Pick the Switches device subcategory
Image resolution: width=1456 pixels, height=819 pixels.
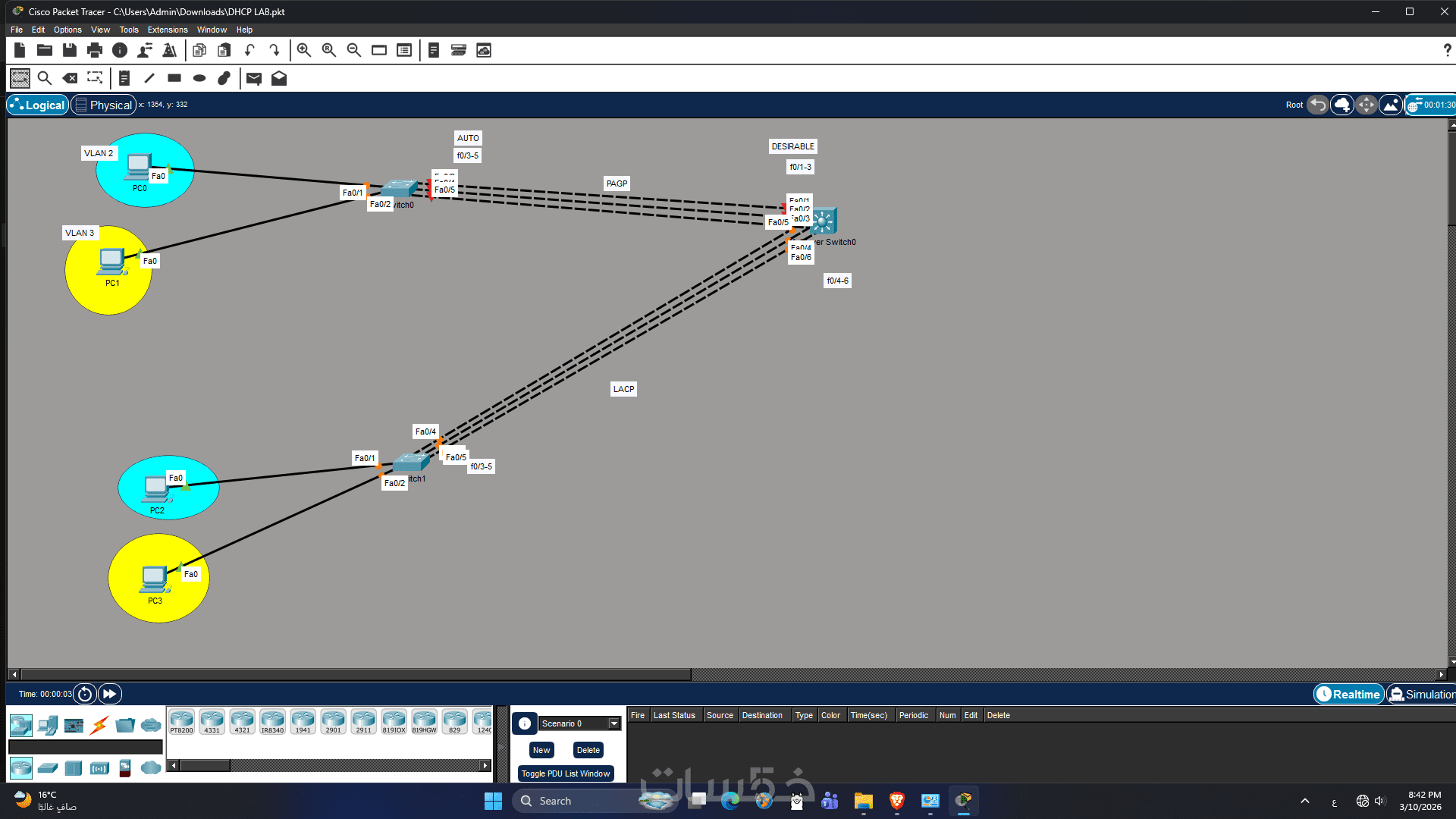(x=48, y=768)
